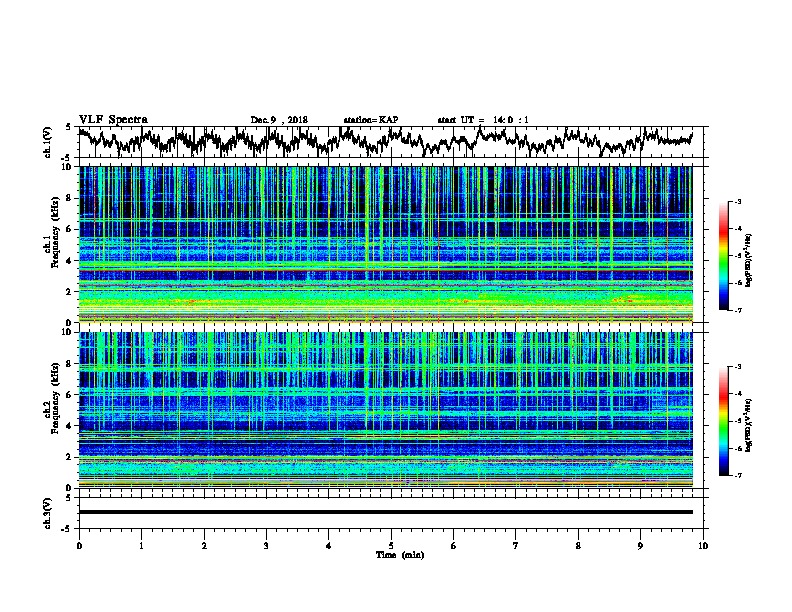
Task: Click the "8" tick label on the time axis
Action: point(578,546)
